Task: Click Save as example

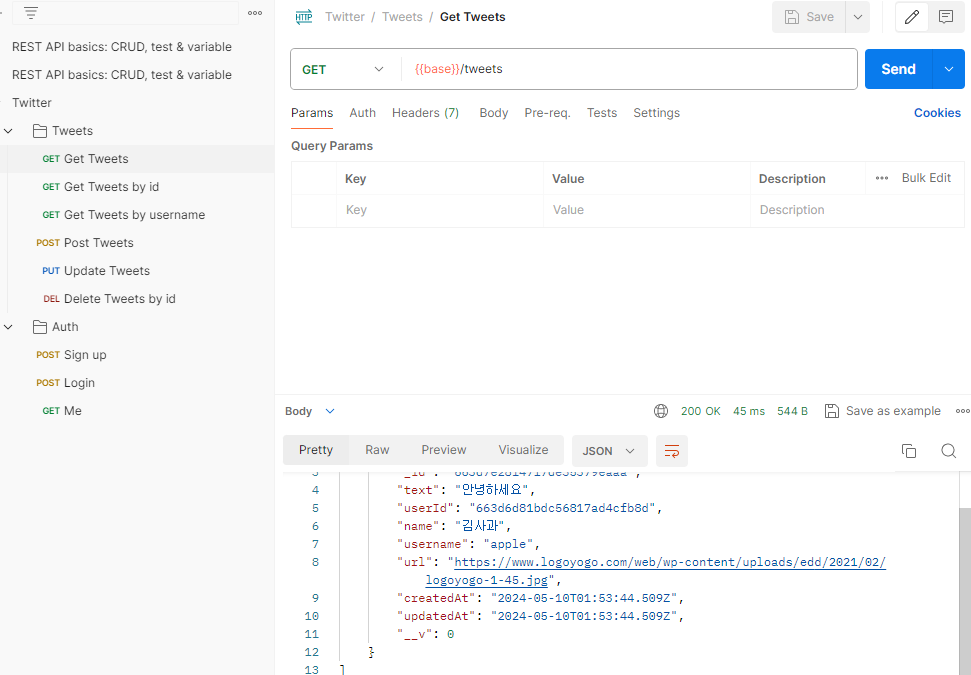Action: tap(882, 411)
